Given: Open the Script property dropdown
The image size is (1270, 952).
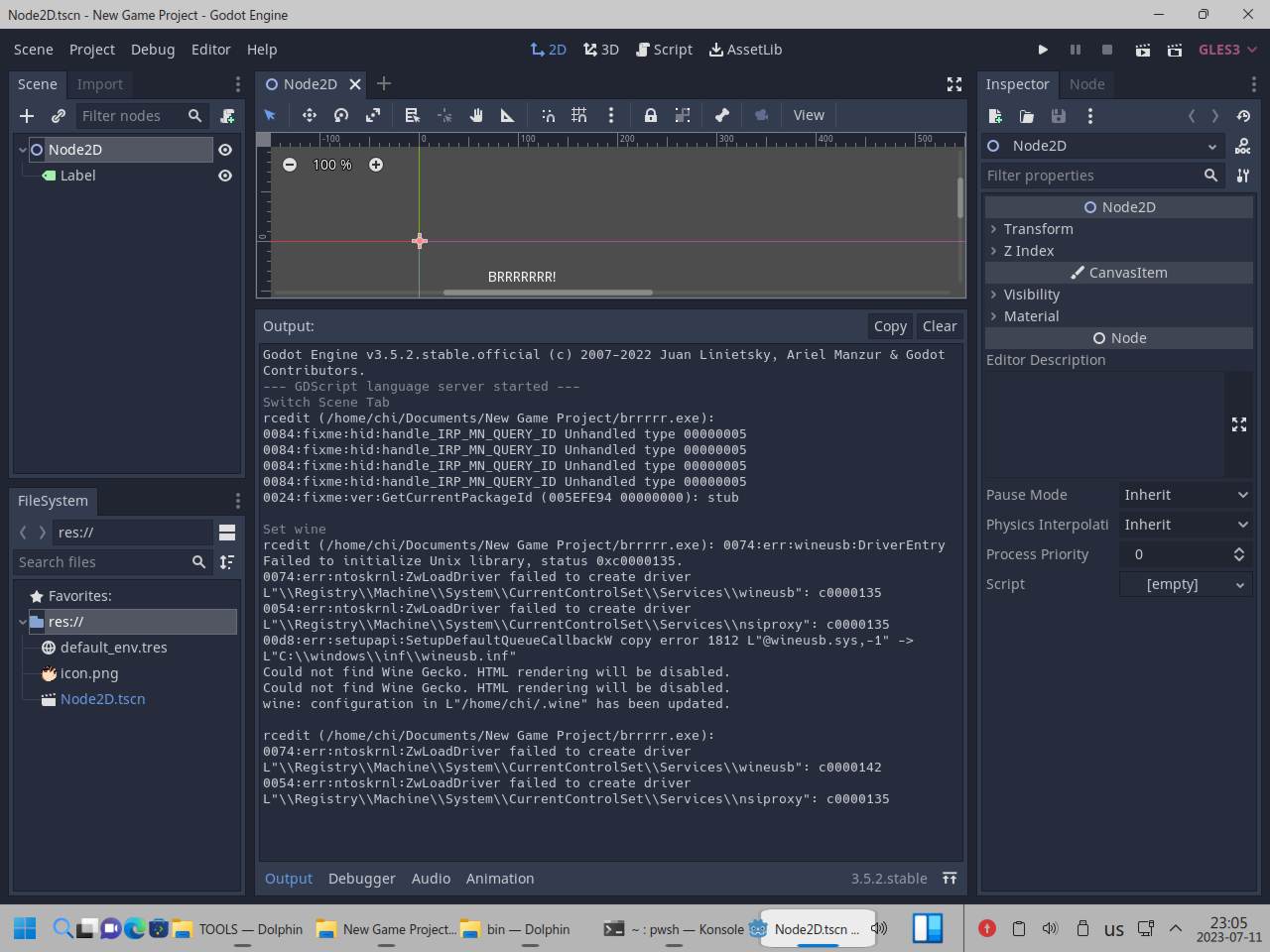Looking at the screenshot, I should click(1185, 584).
